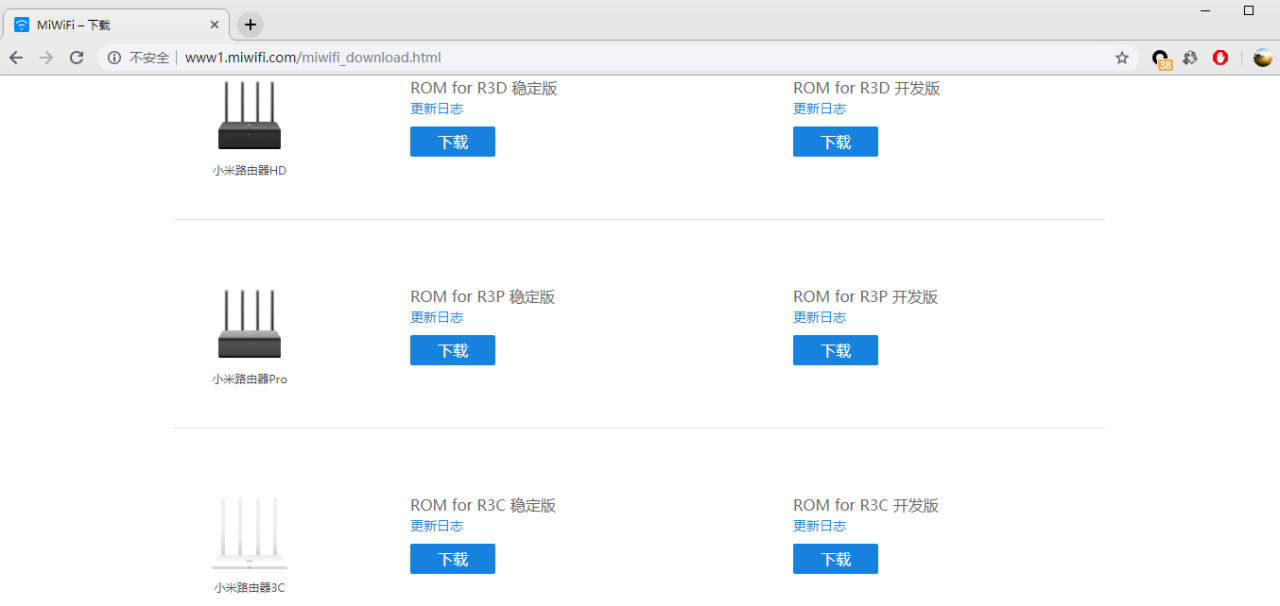Viewport: 1280px width, 606px height.
Task: Click the ROM for R3D 稳定版 heading
Action: coord(483,88)
